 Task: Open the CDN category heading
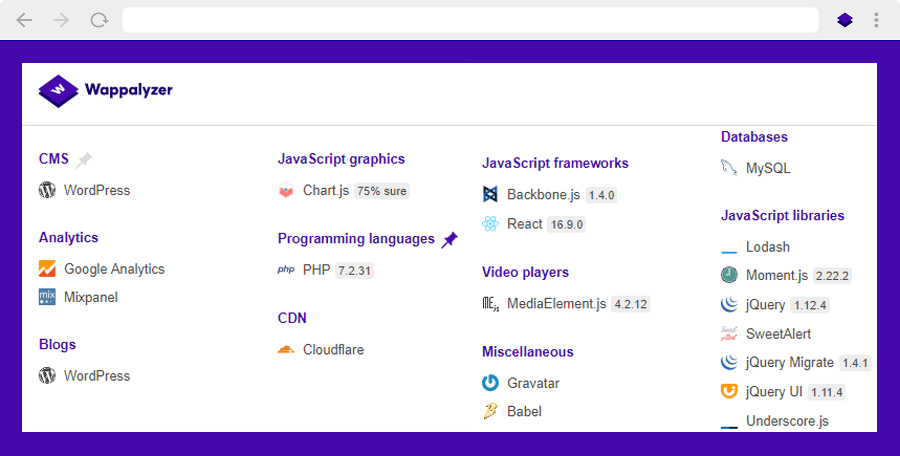292,318
